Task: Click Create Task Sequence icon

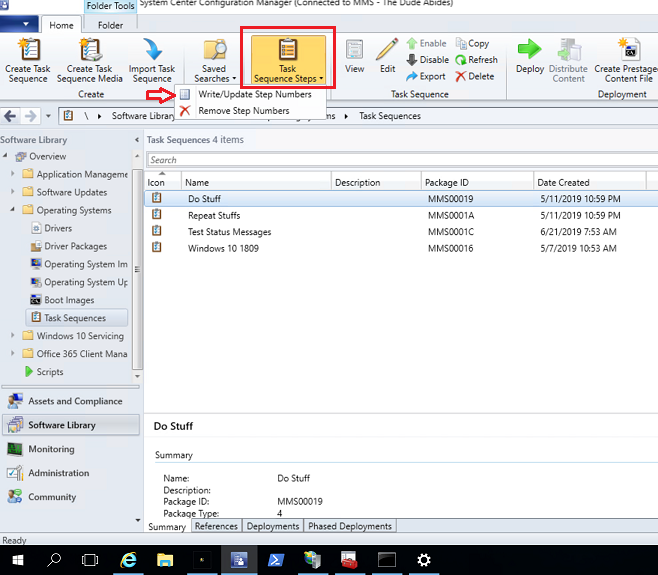Action: pyautogui.click(x=28, y=50)
